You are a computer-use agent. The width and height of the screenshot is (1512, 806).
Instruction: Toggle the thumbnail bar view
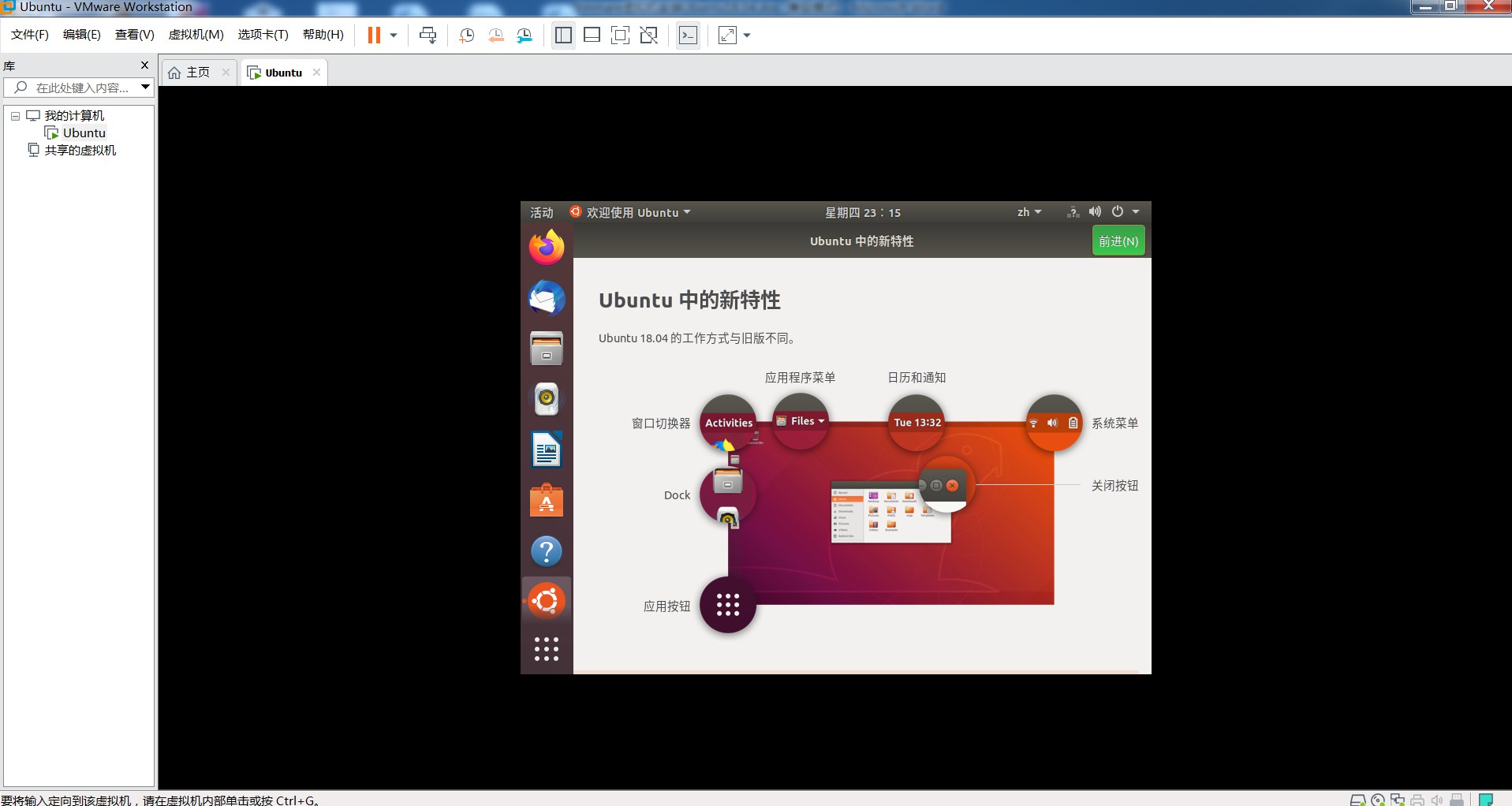592,35
